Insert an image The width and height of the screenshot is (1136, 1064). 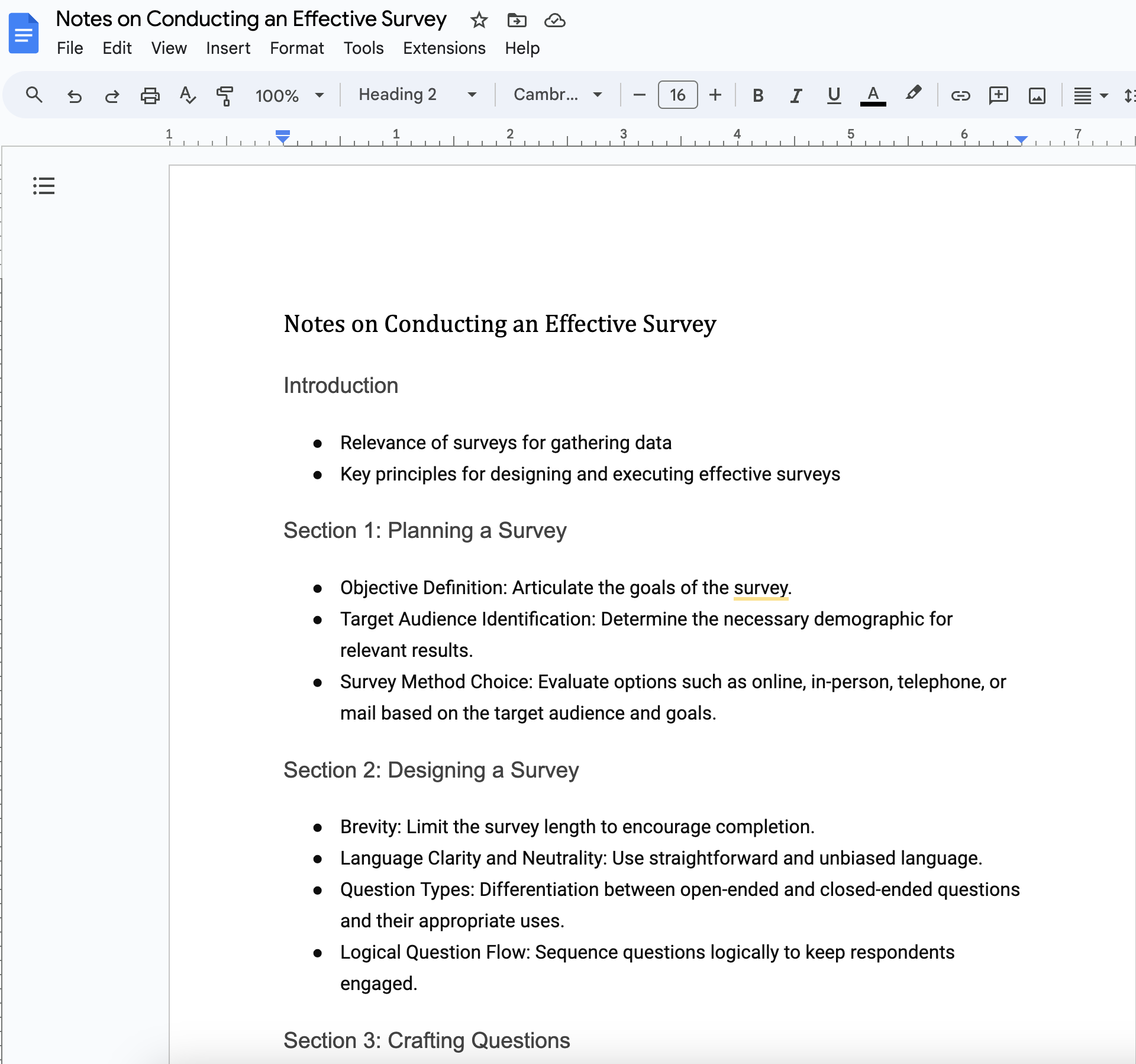1037,95
